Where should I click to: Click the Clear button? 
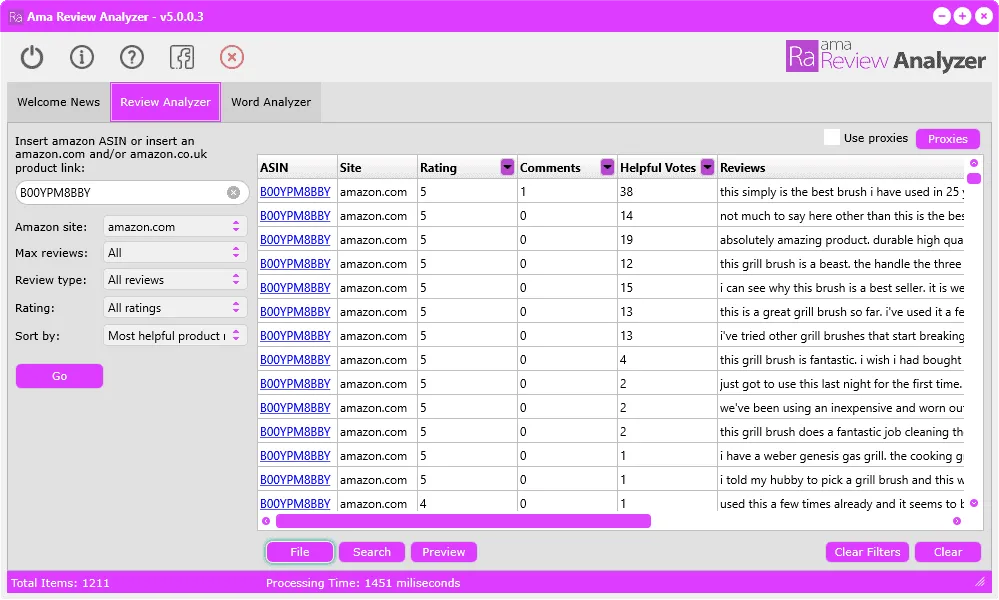pos(947,552)
